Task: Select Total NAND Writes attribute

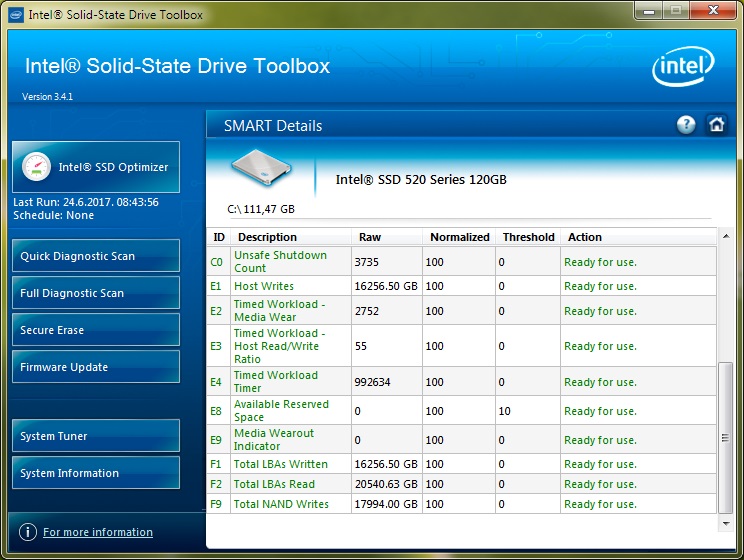Action: click(x=281, y=504)
